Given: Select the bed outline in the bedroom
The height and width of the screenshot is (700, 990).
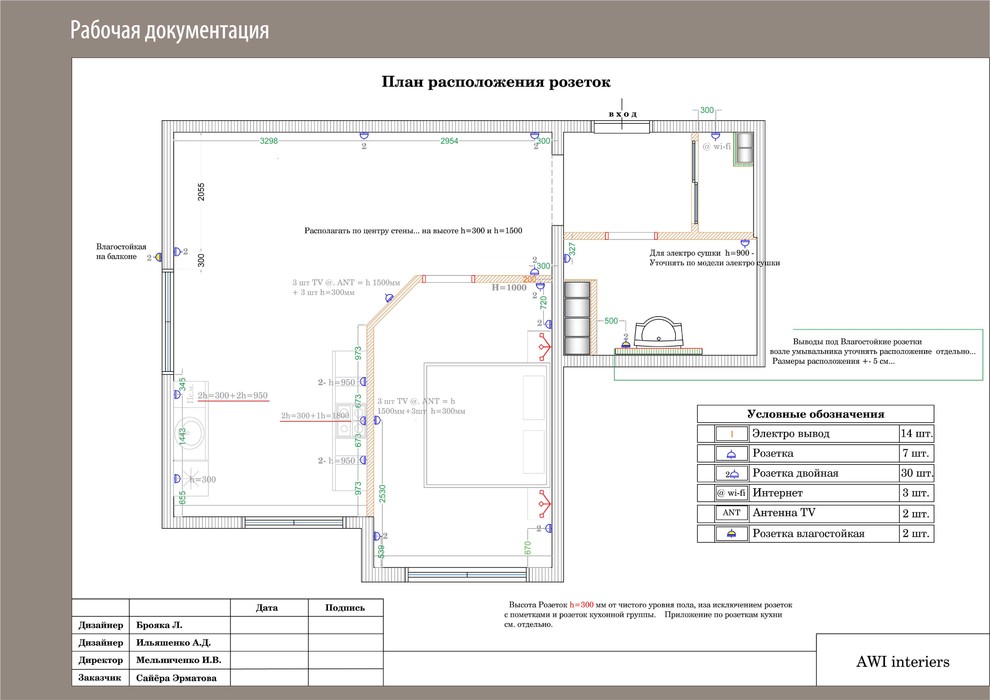Looking at the screenshot, I should (487, 431).
